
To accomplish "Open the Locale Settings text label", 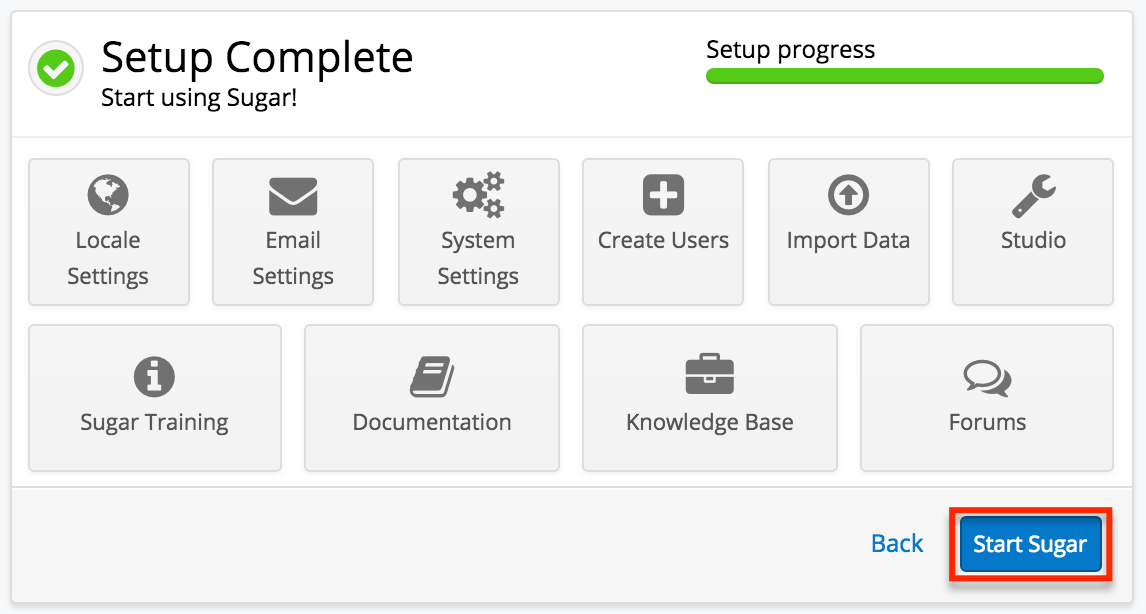I will [x=108, y=258].
